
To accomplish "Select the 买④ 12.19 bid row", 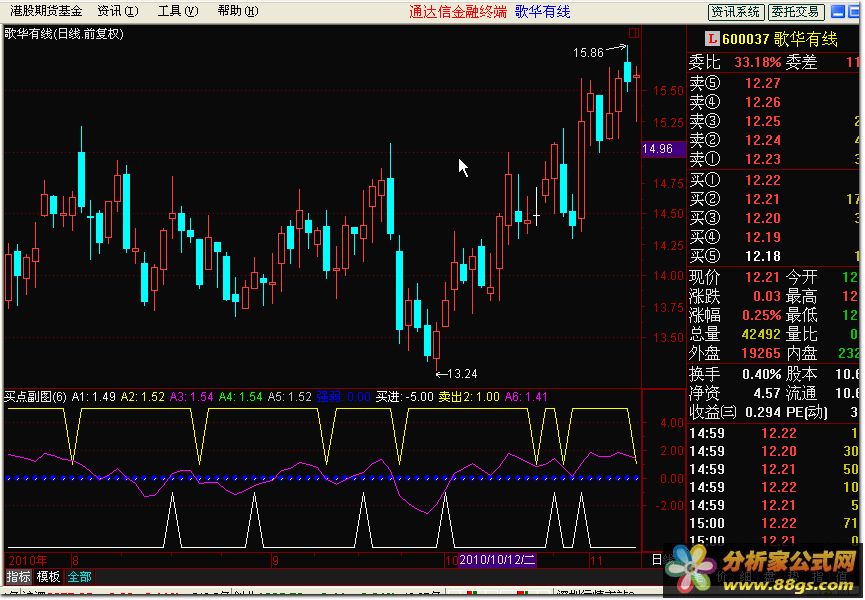I will 774,237.
